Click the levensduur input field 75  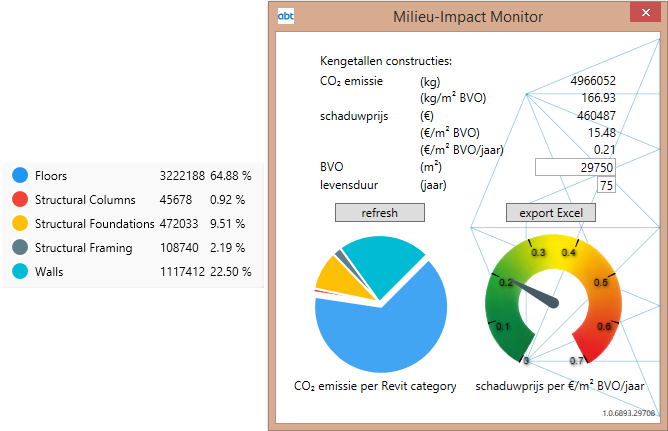pos(606,185)
